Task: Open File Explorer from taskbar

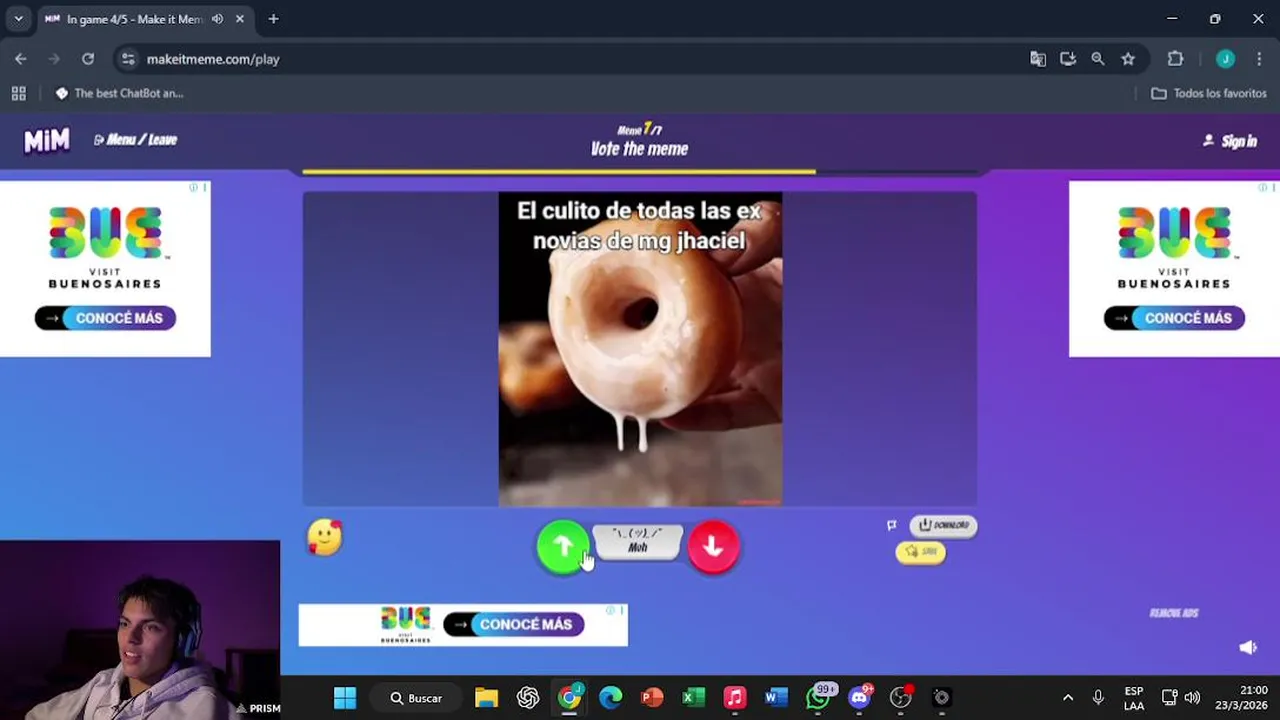Action: (486, 698)
